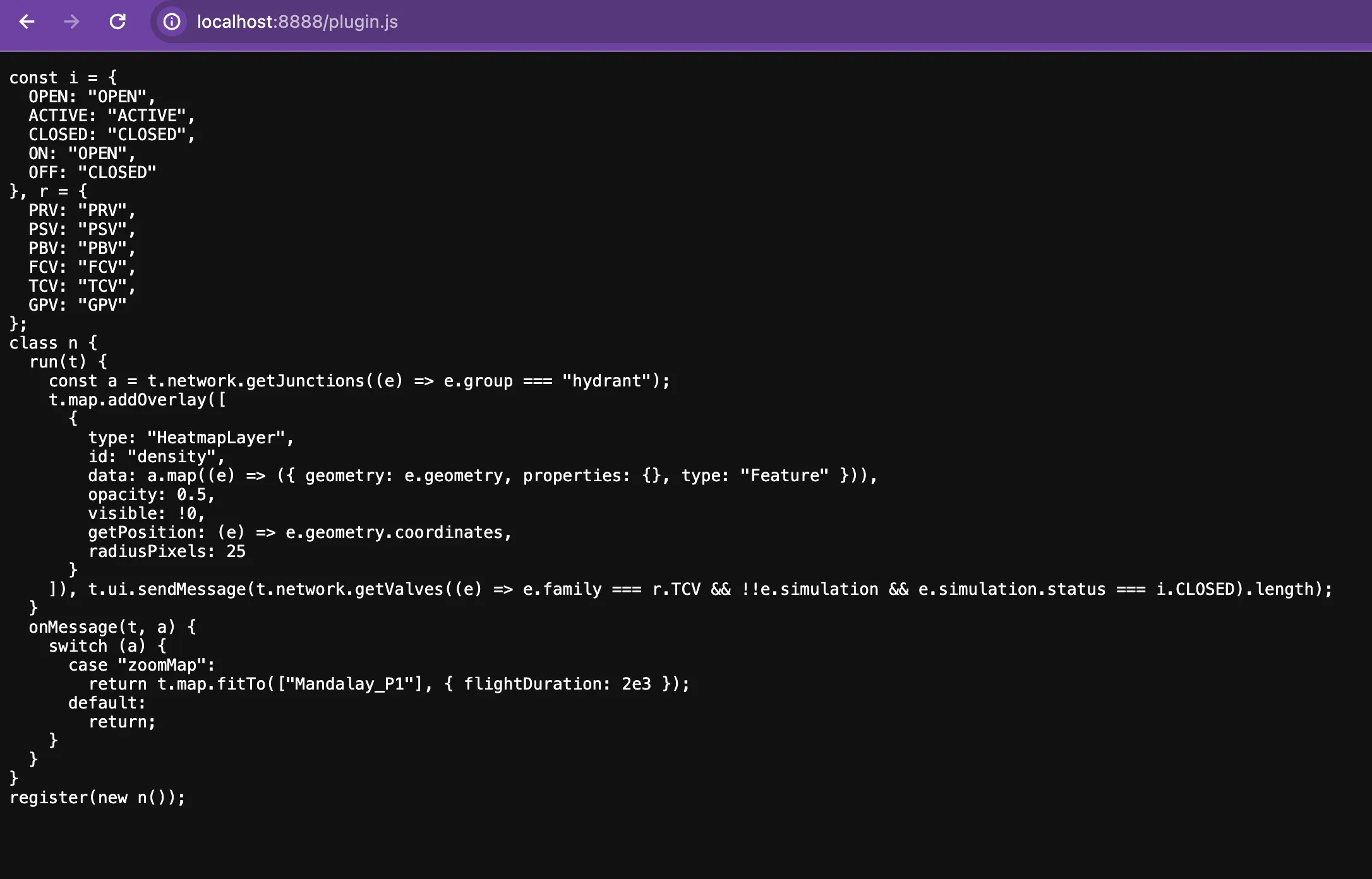Click the line 'ON: "OPEN",'
The height and width of the screenshot is (879, 1372).
click(x=82, y=153)
